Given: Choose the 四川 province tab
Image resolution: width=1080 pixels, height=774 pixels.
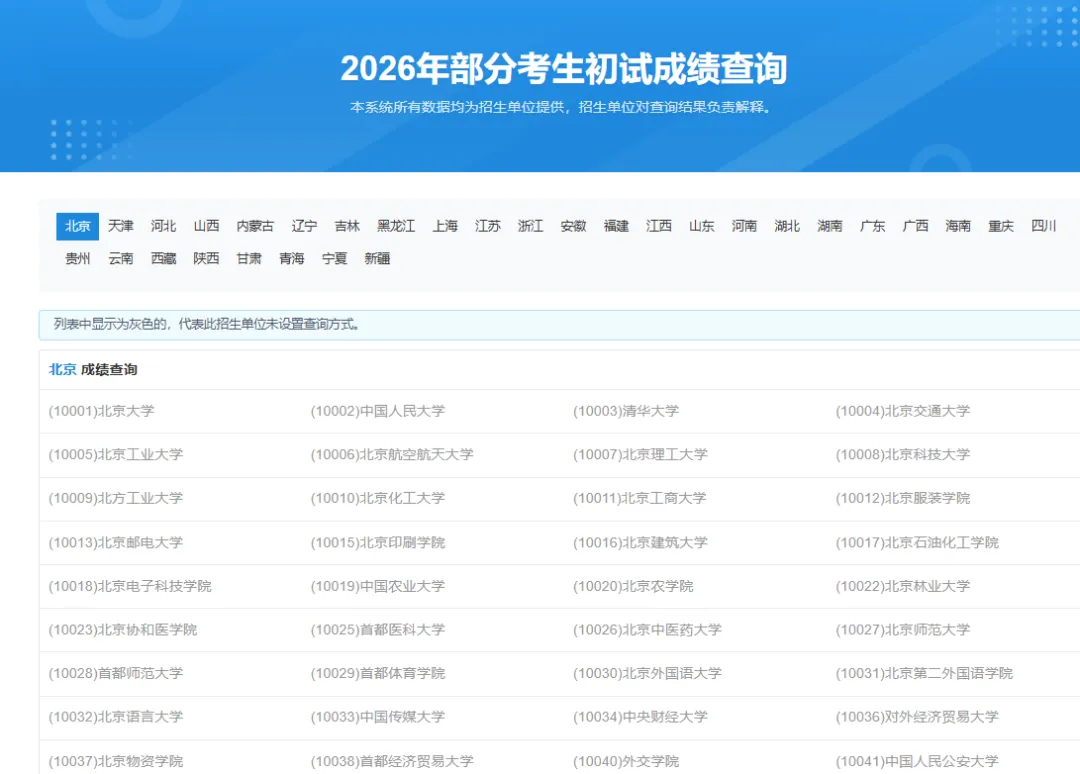Looking at the screenshot, I should [1043, 226].
